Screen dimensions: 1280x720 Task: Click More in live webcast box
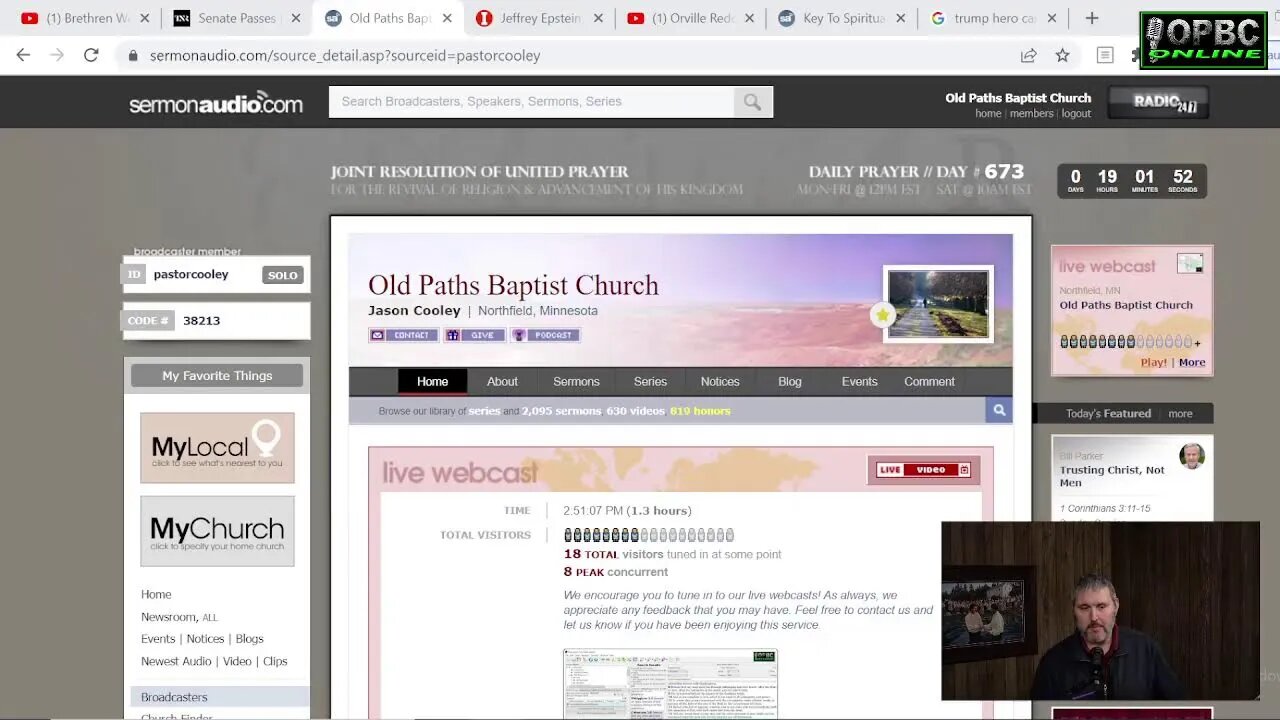[1192, 362]
